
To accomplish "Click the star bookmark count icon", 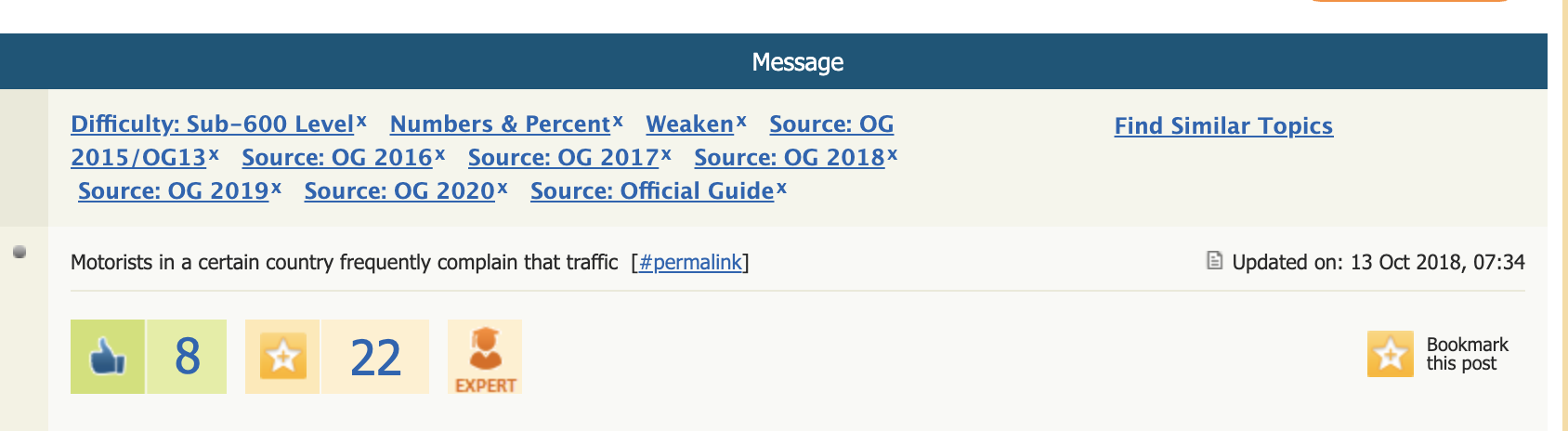I will coord(282,357).
